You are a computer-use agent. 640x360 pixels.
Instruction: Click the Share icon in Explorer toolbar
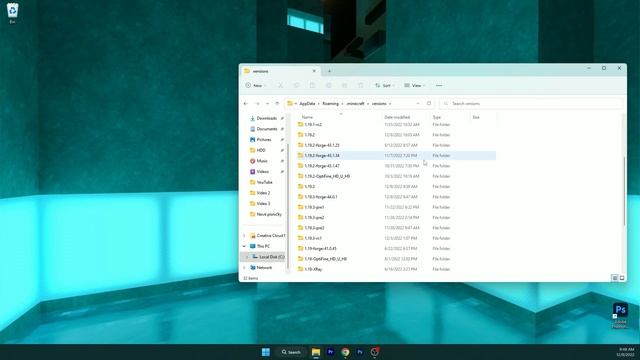pyautogui.click(x=344, y=85)
